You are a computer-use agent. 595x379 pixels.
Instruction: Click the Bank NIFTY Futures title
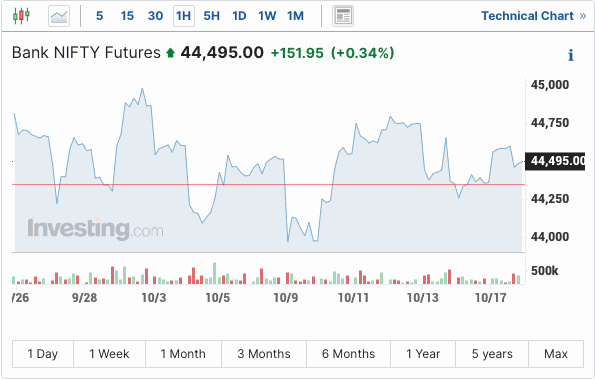(x=87, y=52)
